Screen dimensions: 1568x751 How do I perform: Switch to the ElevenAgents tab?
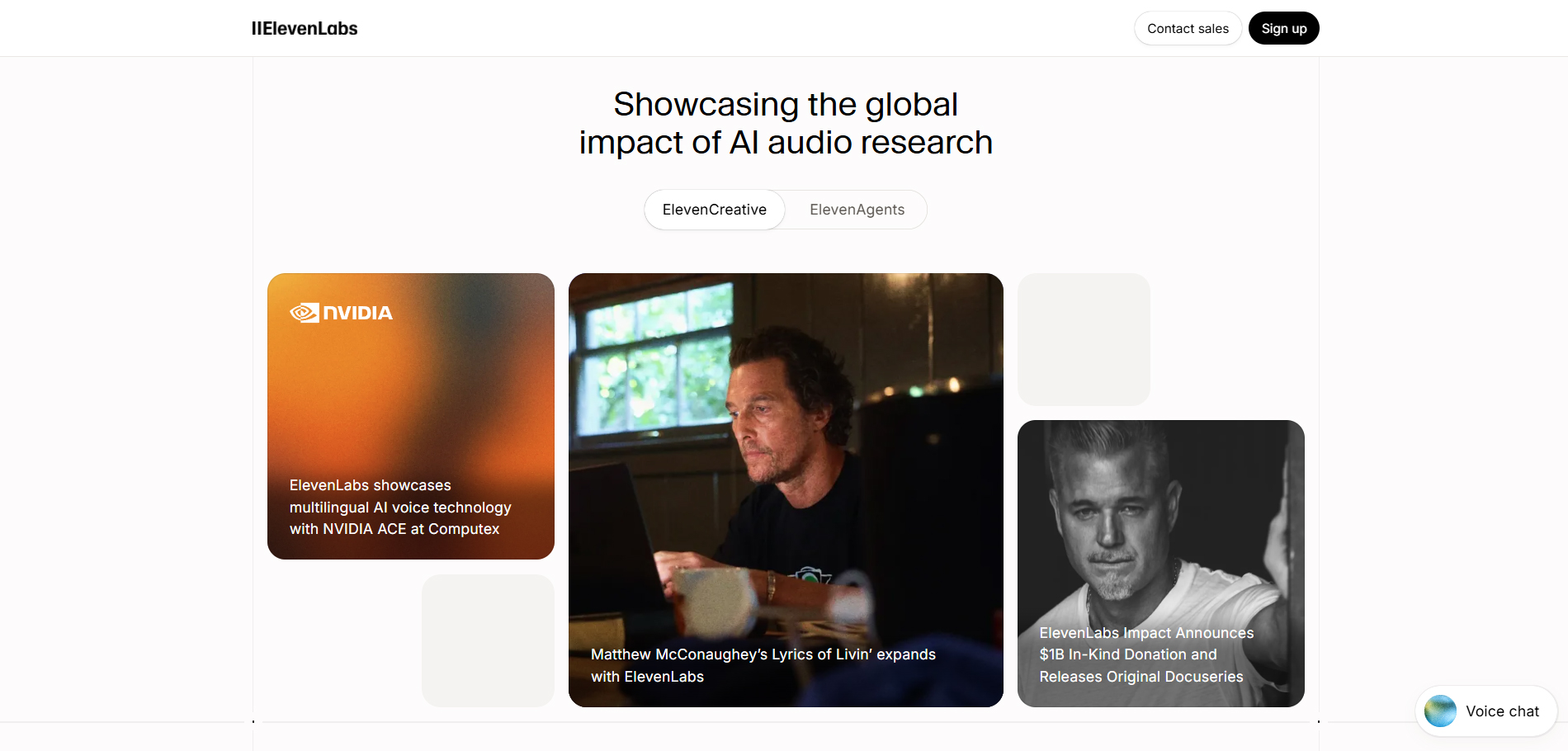click(857, 210)
